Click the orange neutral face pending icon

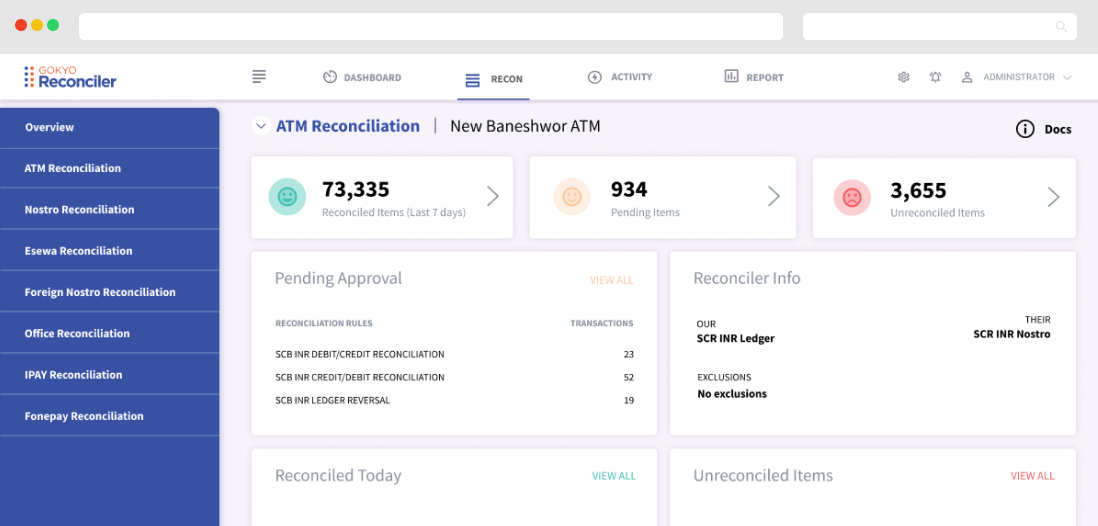point(572,197)
